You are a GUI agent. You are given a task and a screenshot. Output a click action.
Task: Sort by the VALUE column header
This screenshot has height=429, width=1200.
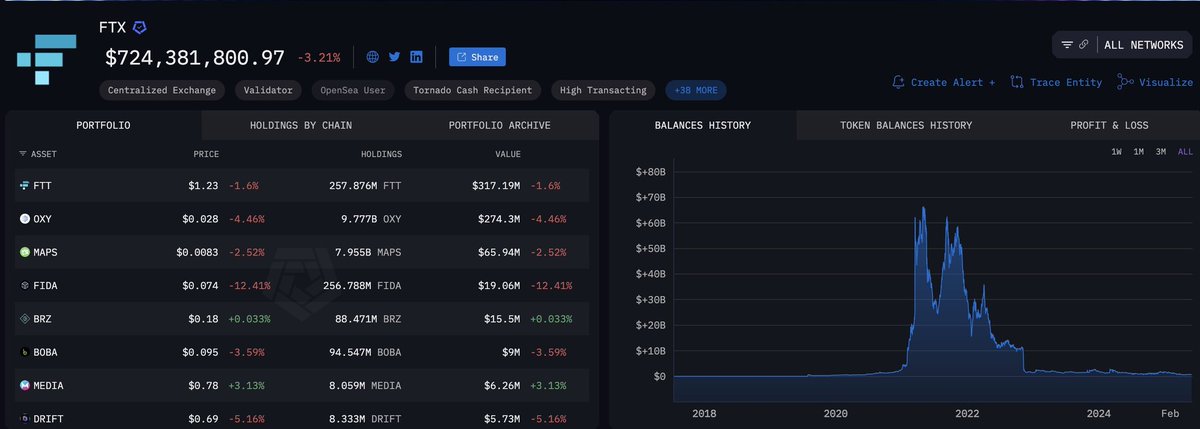[507, 155]
